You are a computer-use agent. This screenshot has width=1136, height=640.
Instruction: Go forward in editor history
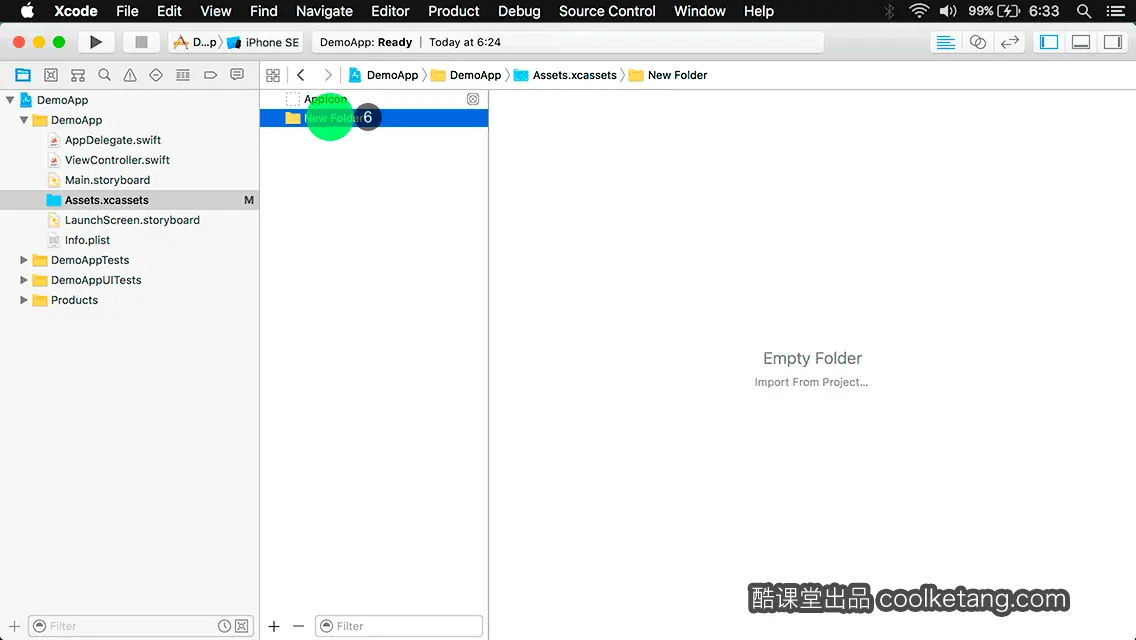point(327,75)
